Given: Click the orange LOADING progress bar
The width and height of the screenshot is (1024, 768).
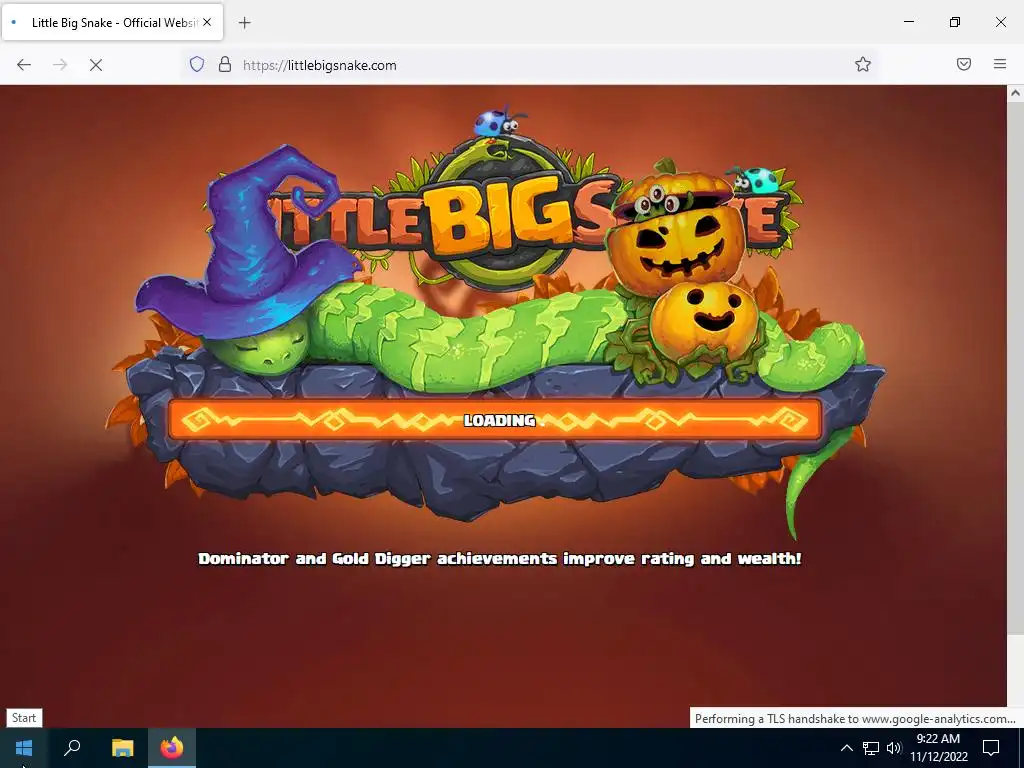Looking at the screenshot, I should tap(495, 419).
